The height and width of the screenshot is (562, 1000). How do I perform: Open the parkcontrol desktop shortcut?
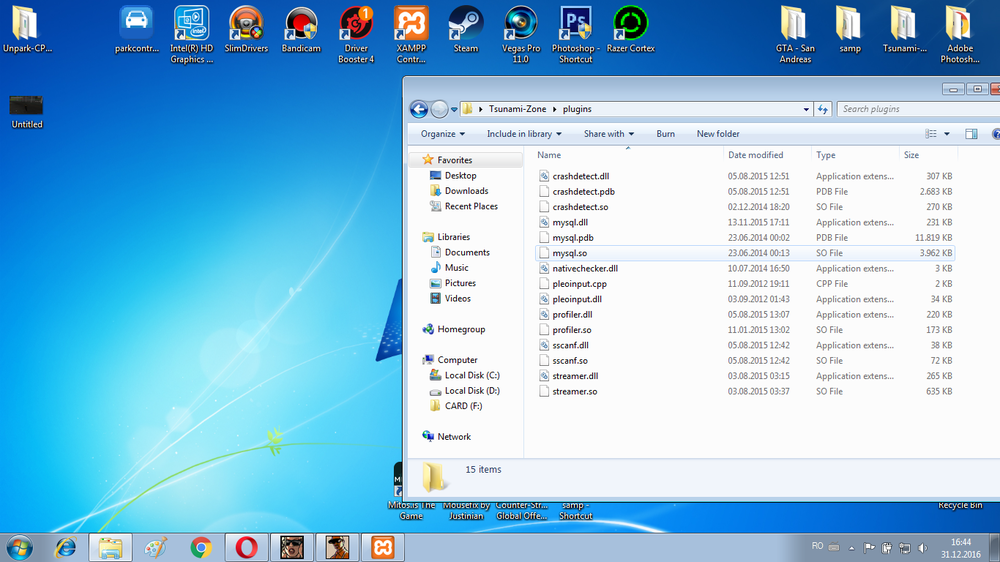tap(136, 29)
